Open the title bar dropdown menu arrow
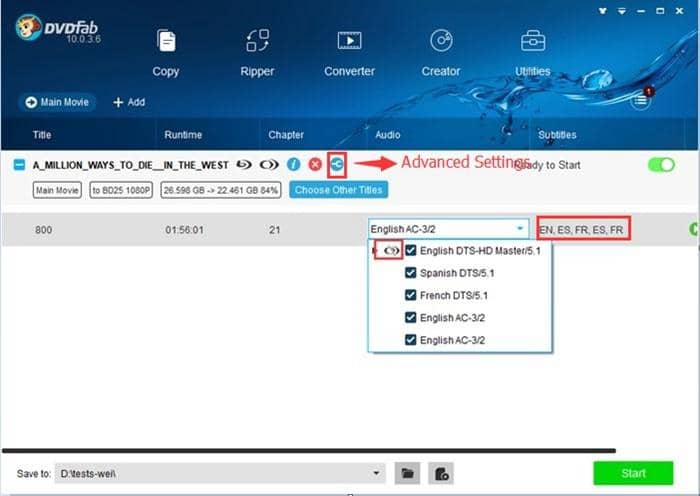The height and width of the screenshot is (496, 700). click(x=622, y=11)
